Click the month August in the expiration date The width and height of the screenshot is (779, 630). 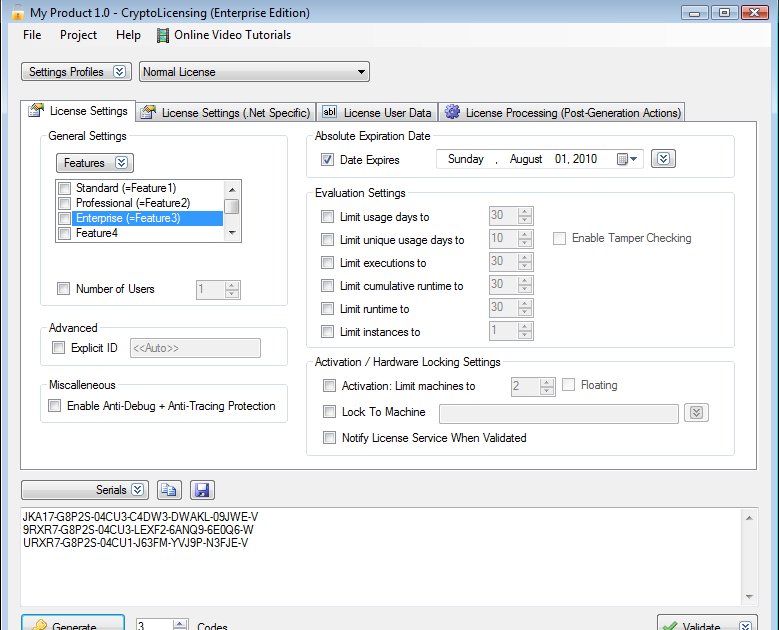point(526,159)
